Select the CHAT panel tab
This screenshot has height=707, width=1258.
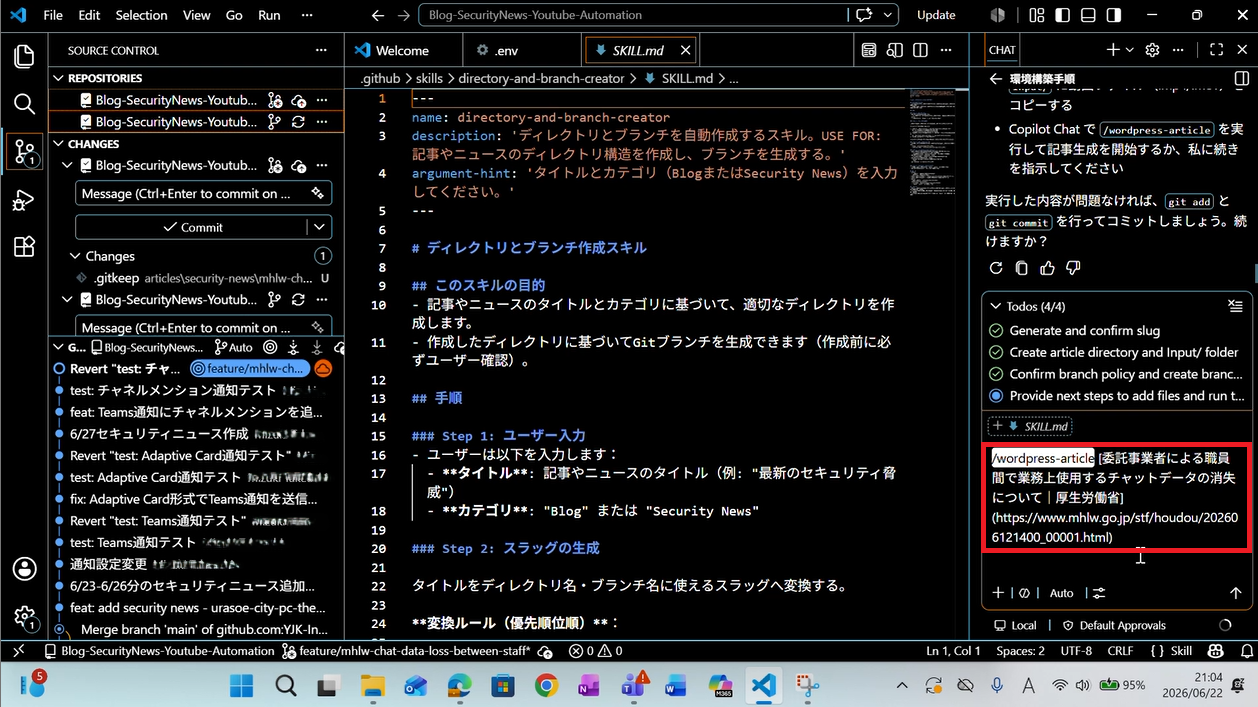click(1002, 50)
